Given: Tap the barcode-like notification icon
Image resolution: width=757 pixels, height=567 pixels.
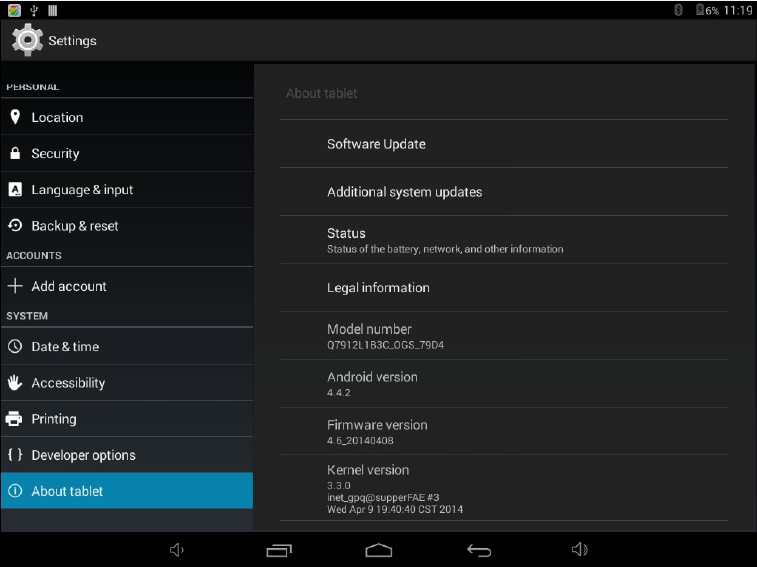Looking at the screenshot, I should [x=53, y=10].
